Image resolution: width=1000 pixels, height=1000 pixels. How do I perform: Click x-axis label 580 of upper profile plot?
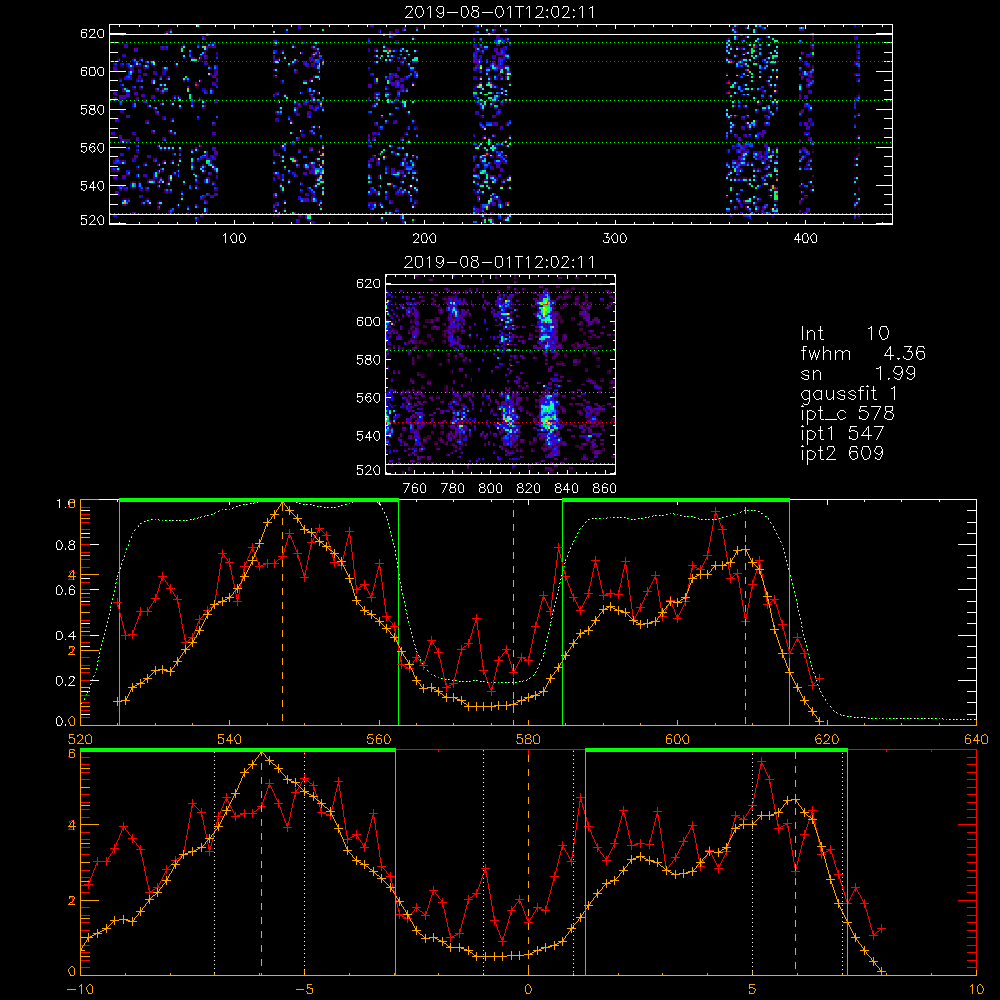528,740
